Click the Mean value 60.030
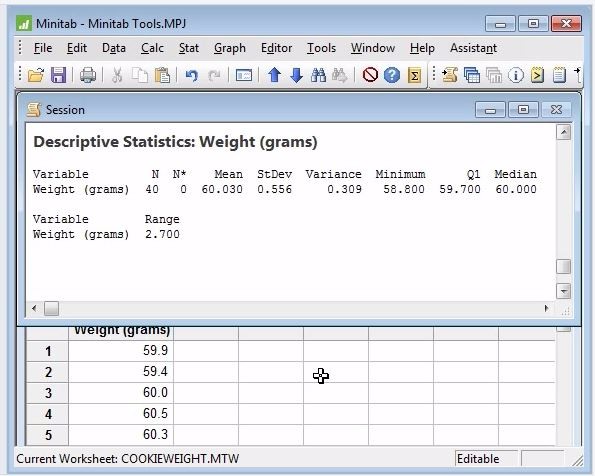Screen dimensions: 595x476 tap(222, 189)
